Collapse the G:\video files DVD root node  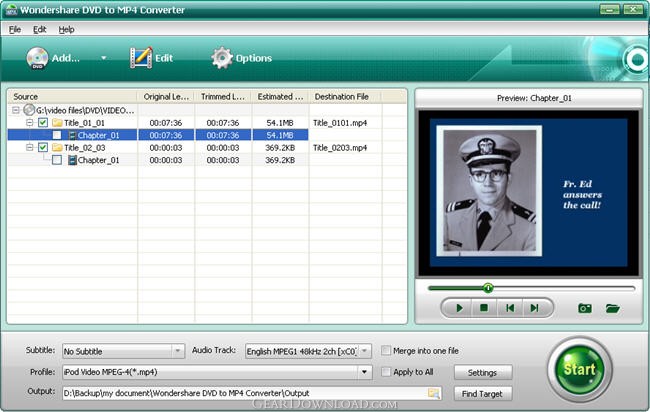pyautogui.click(x=16, y=110)
